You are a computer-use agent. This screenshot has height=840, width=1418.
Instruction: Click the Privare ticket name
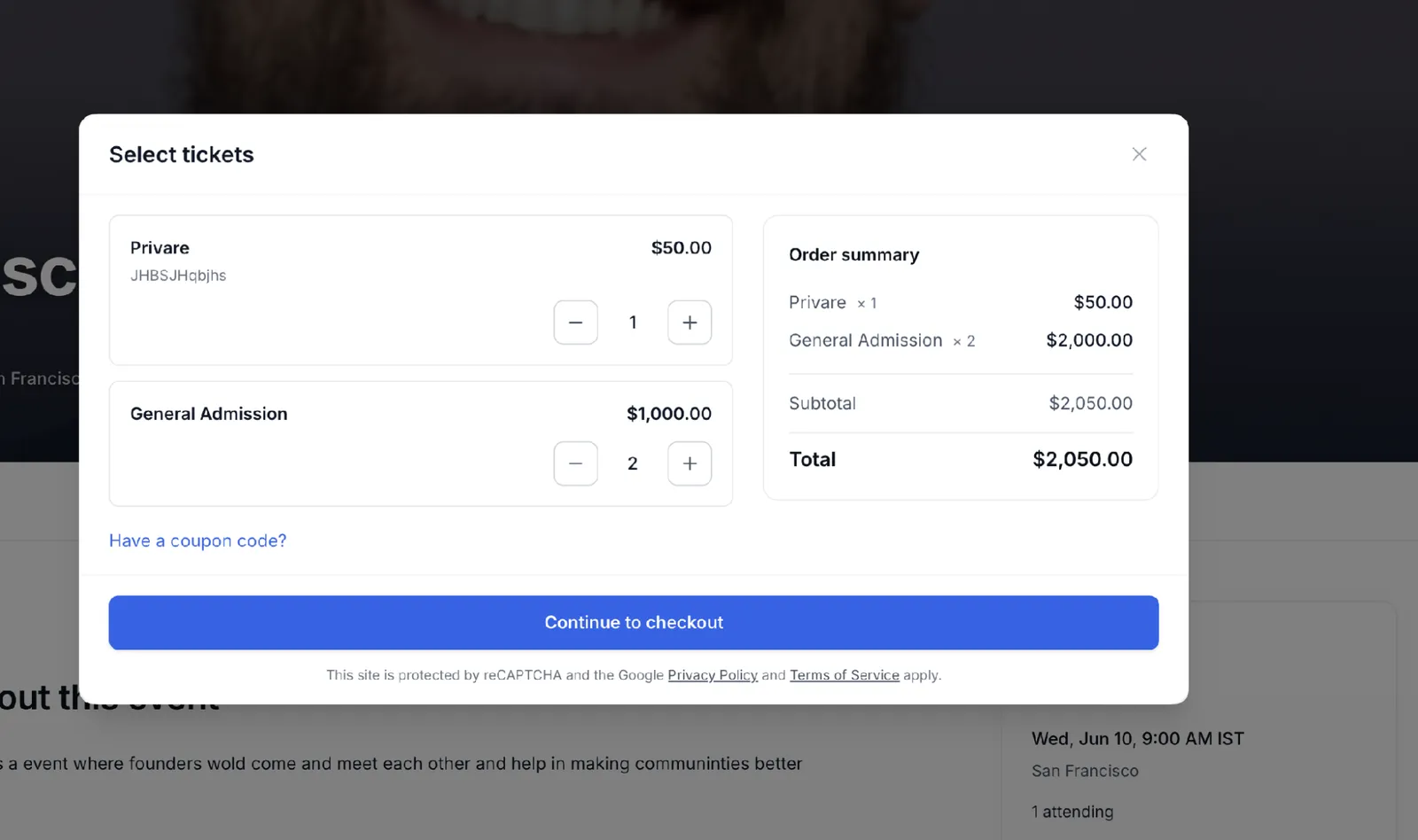(x=160, y=248)
